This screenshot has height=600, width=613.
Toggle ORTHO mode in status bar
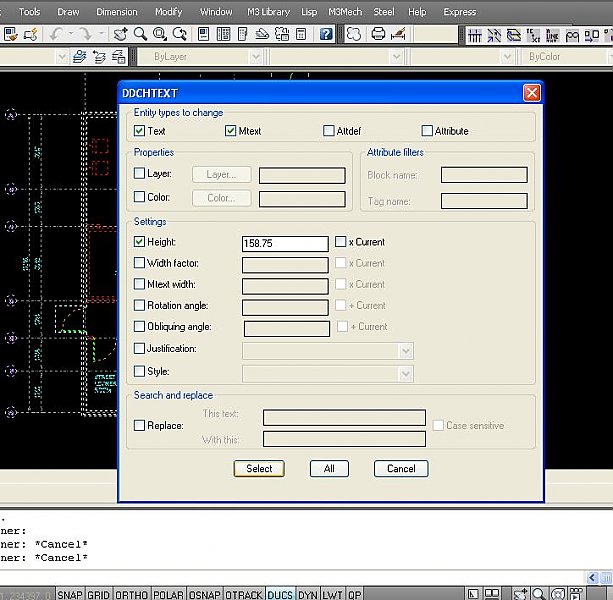(x=131, y=594)
